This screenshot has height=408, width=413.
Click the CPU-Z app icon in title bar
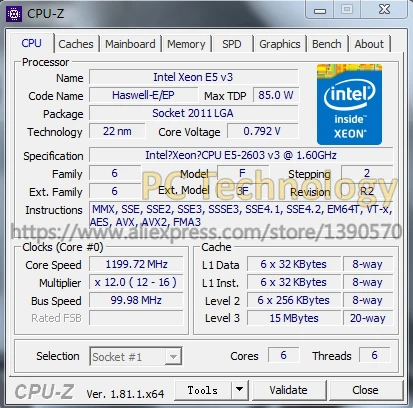pos(14,13)
